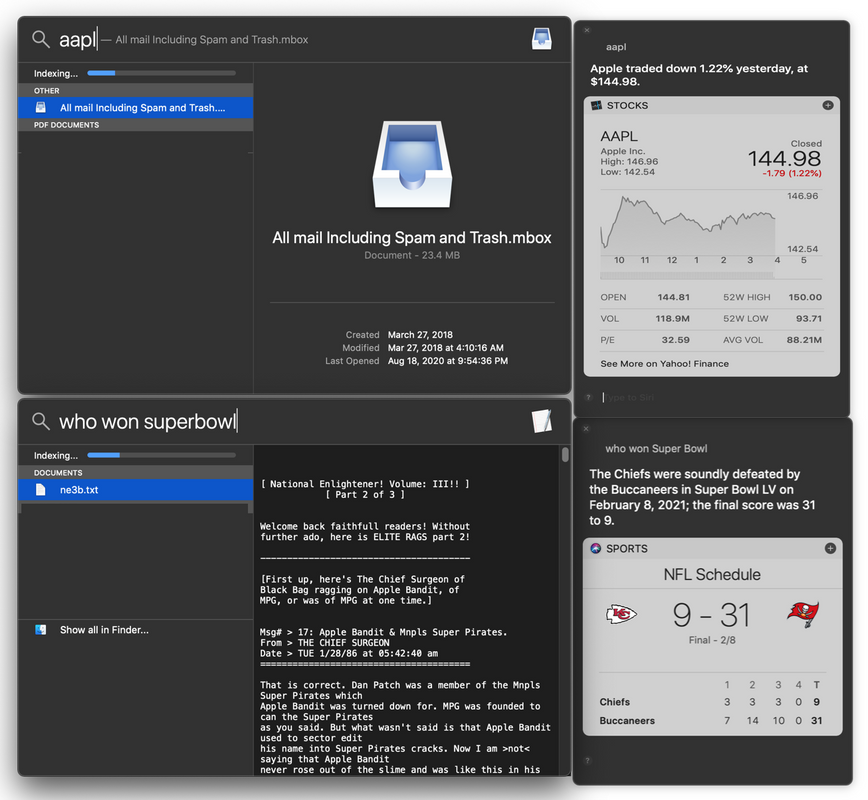Click the 'who won Super Bowl' query text

click(656, 448)
